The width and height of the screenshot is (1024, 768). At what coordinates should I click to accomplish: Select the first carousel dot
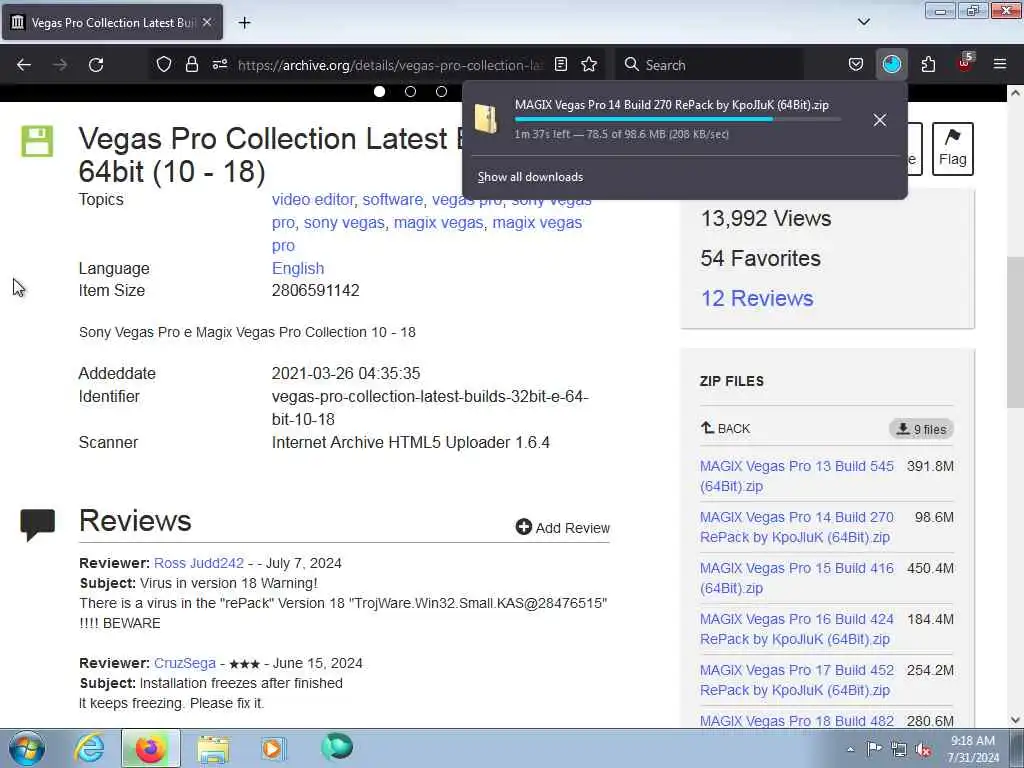(x=379, y=91)
